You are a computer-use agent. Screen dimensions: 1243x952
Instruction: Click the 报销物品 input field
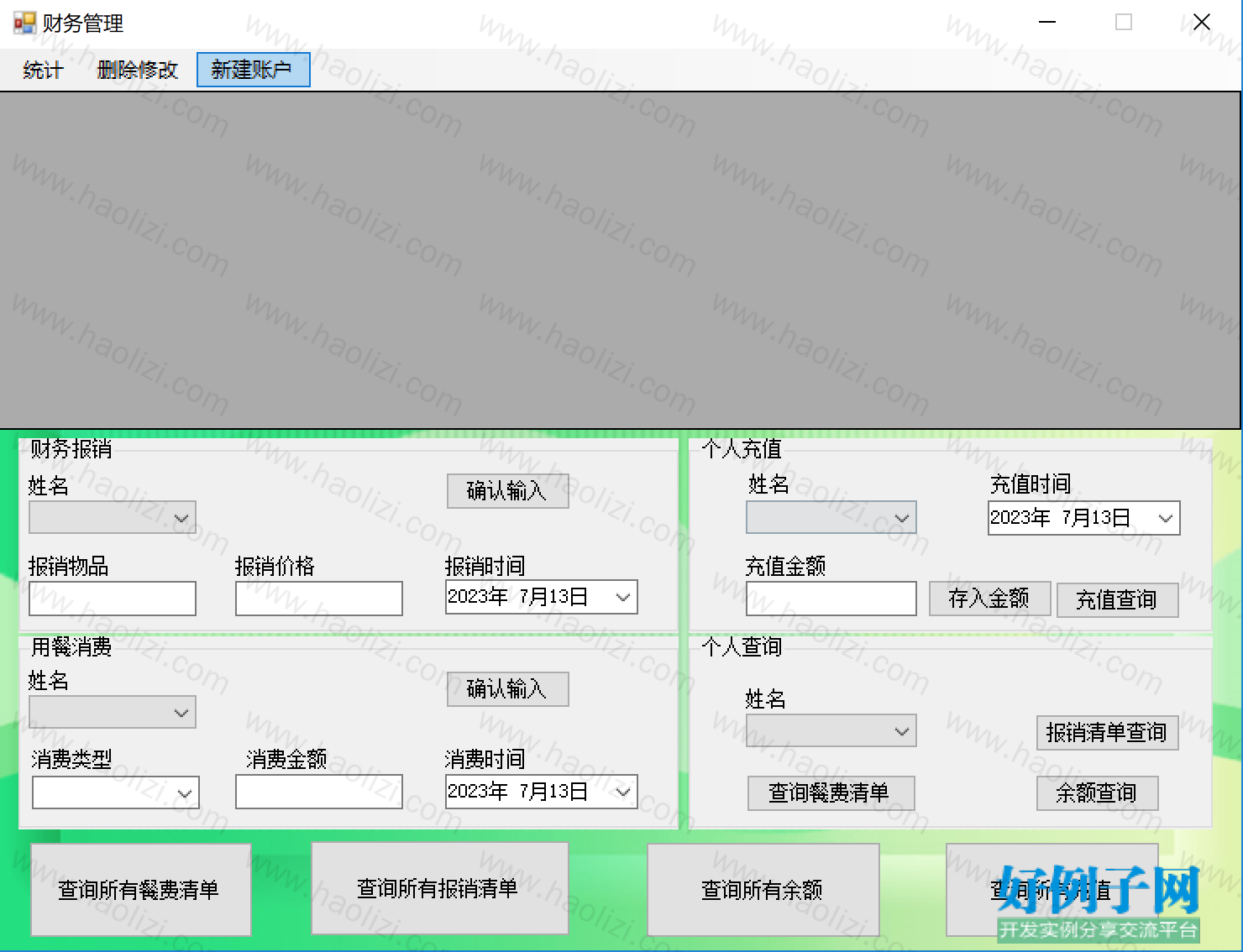[x=113, y=599]
